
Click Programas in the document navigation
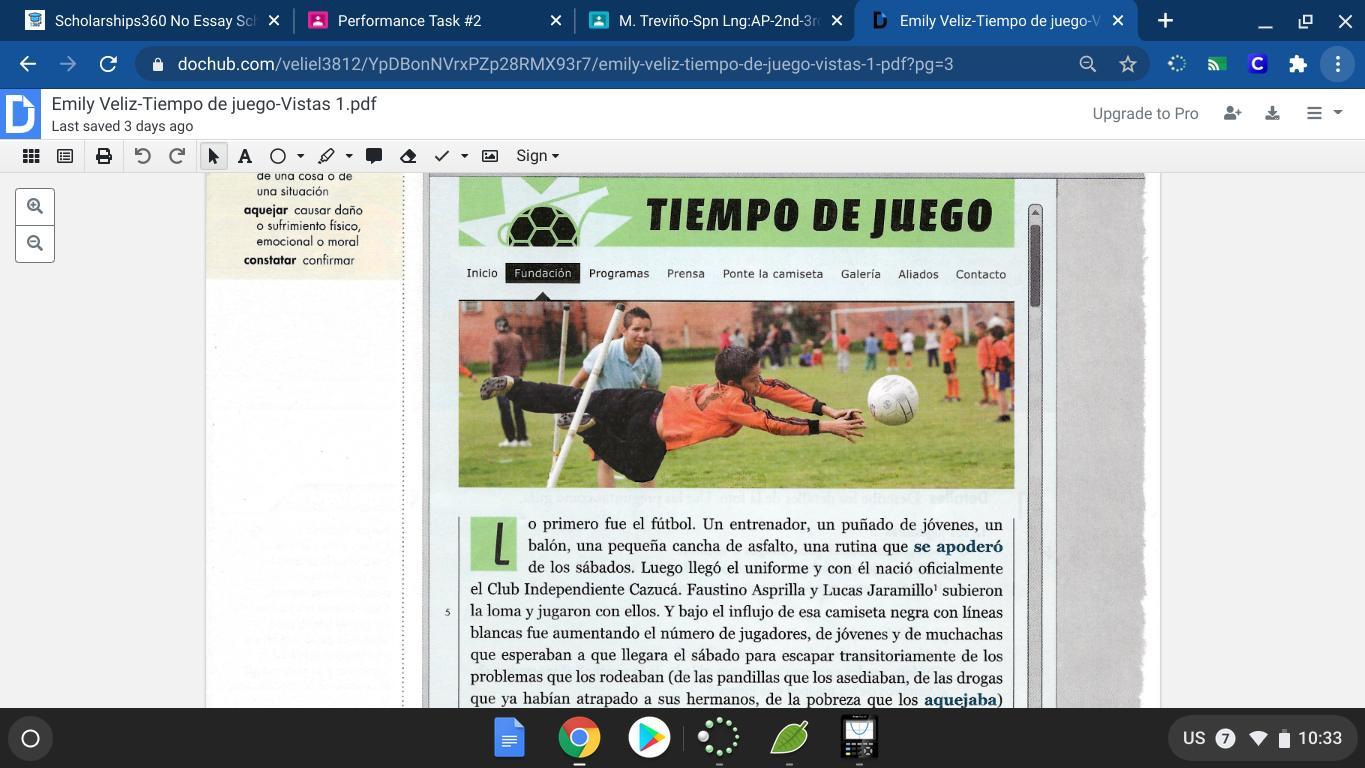tap(619, 273)
